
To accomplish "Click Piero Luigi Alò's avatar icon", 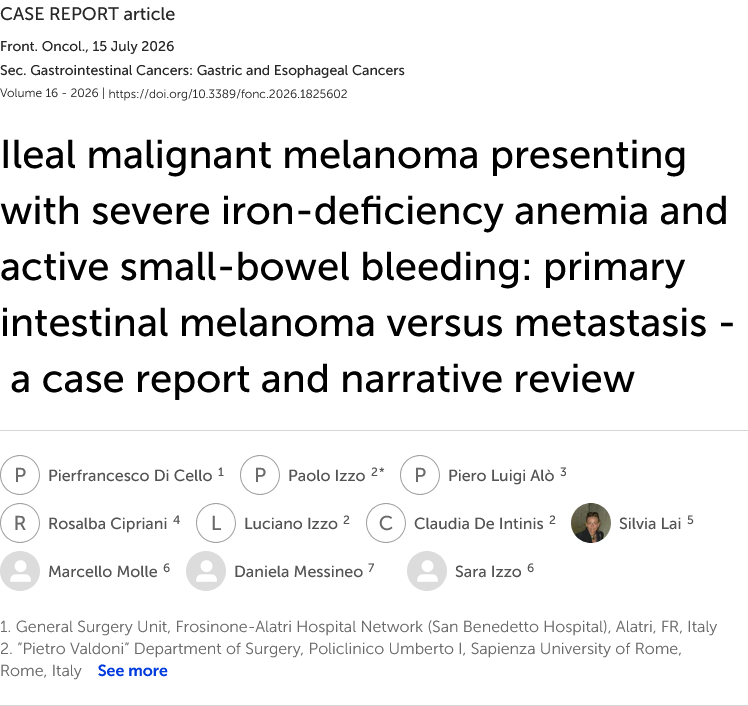I will (x=420, y=475).
